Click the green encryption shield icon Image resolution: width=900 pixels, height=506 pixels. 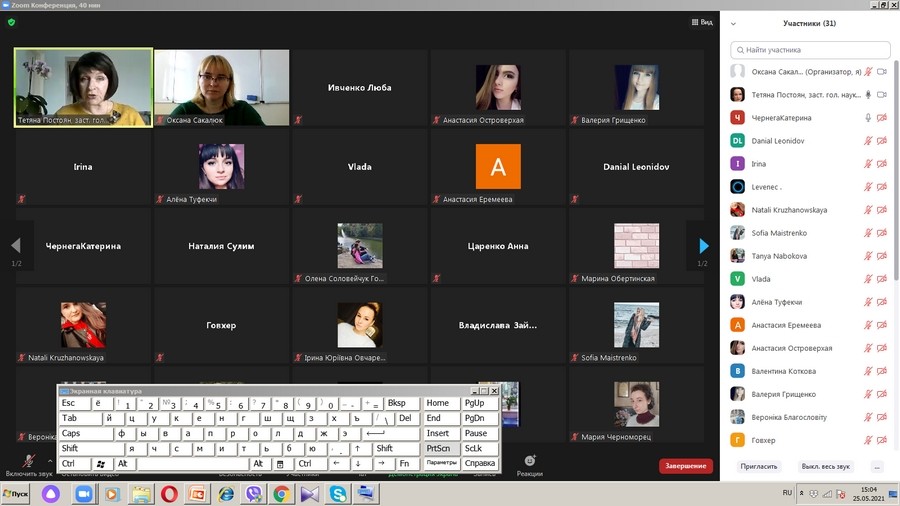click(11, 22)
